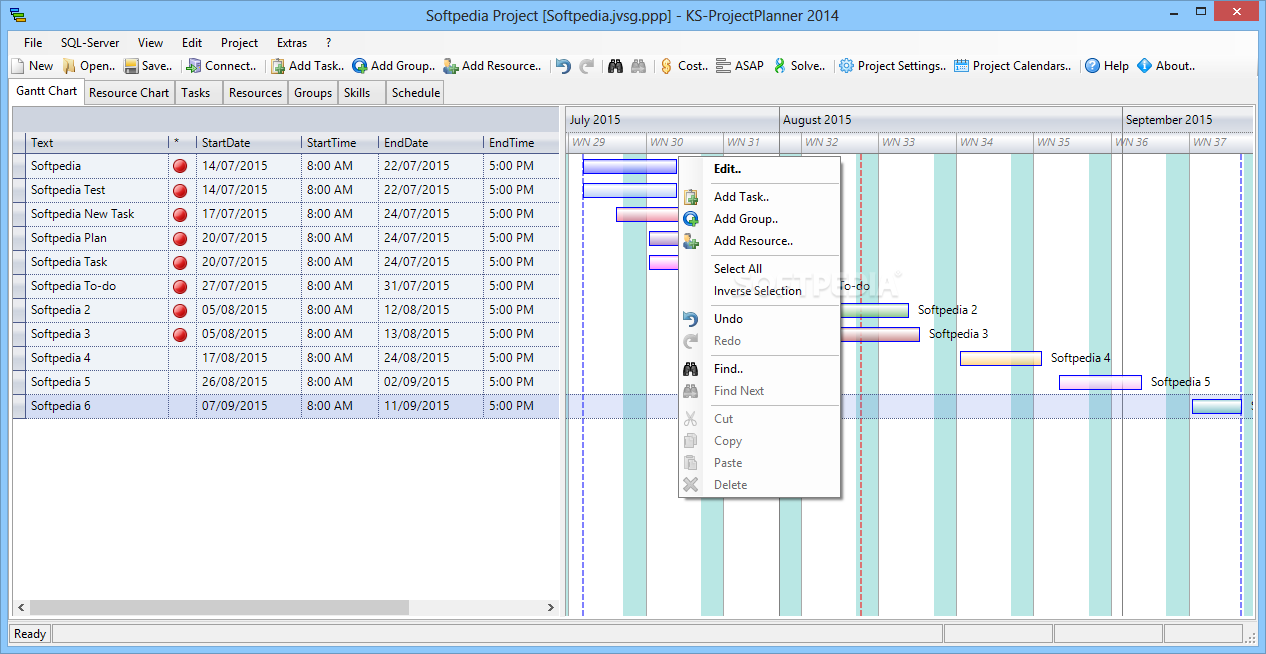Click the StartTime column header
This screenshot has width=1266, height=654.
pos(340,143)
